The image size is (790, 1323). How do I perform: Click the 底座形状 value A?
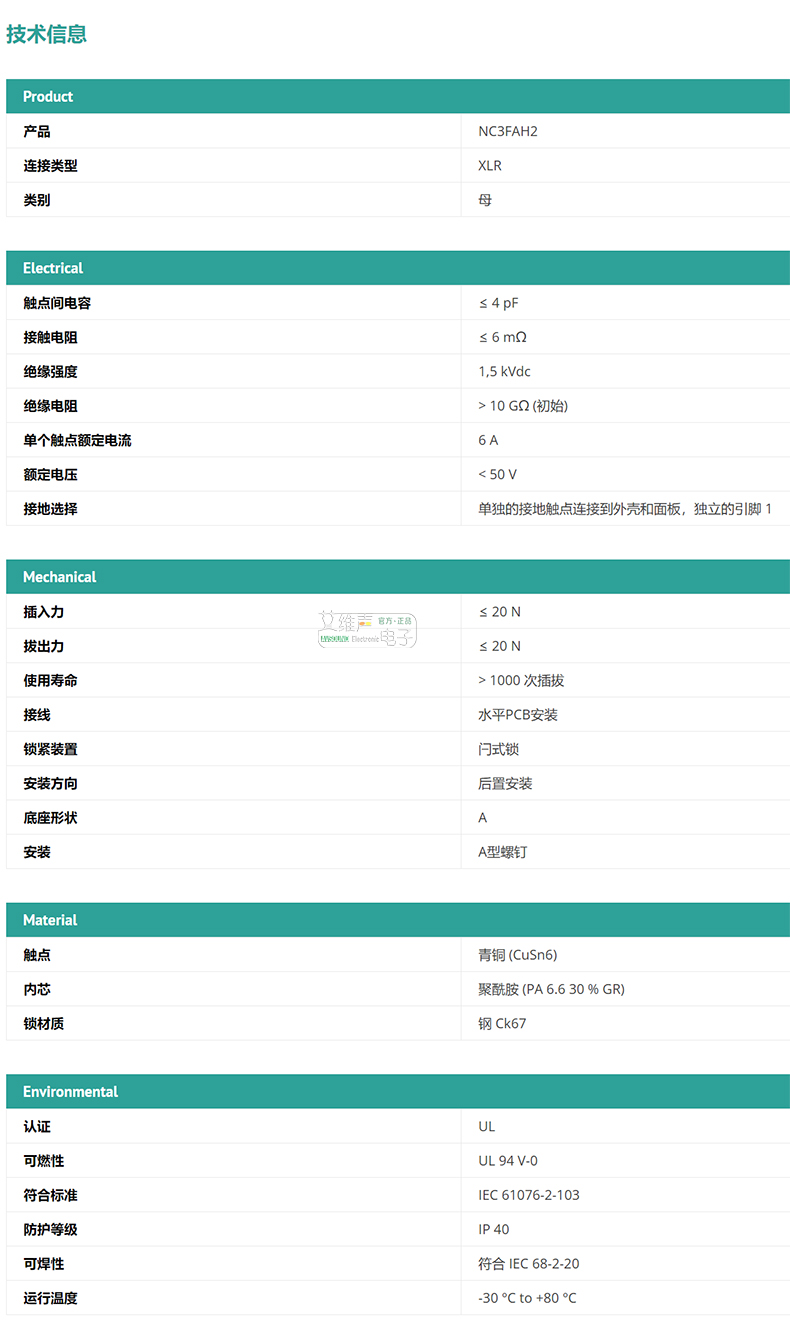(x=483, y=818)
